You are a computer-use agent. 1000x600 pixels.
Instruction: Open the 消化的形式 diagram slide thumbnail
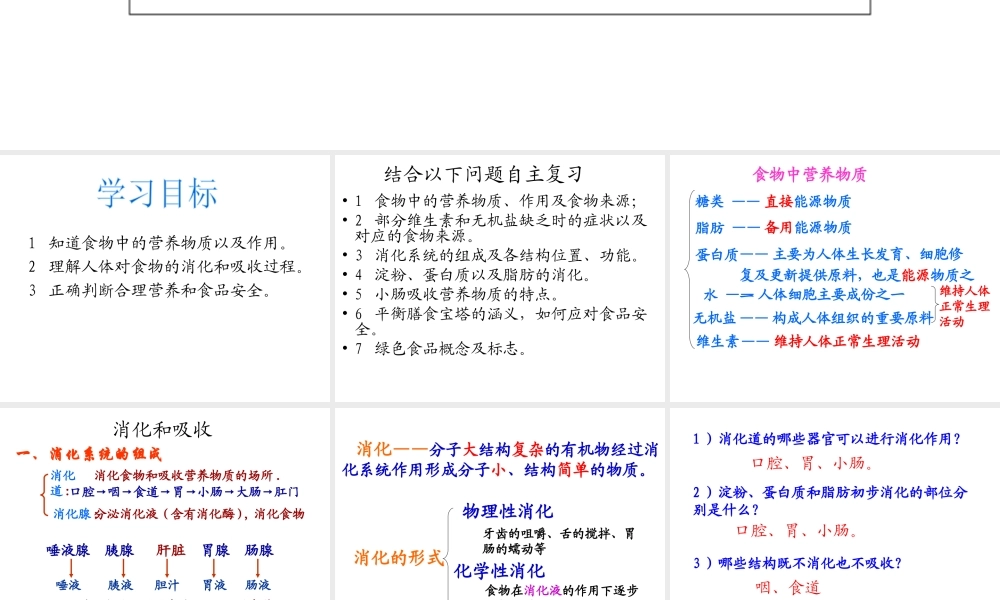[x=499, y=504]
